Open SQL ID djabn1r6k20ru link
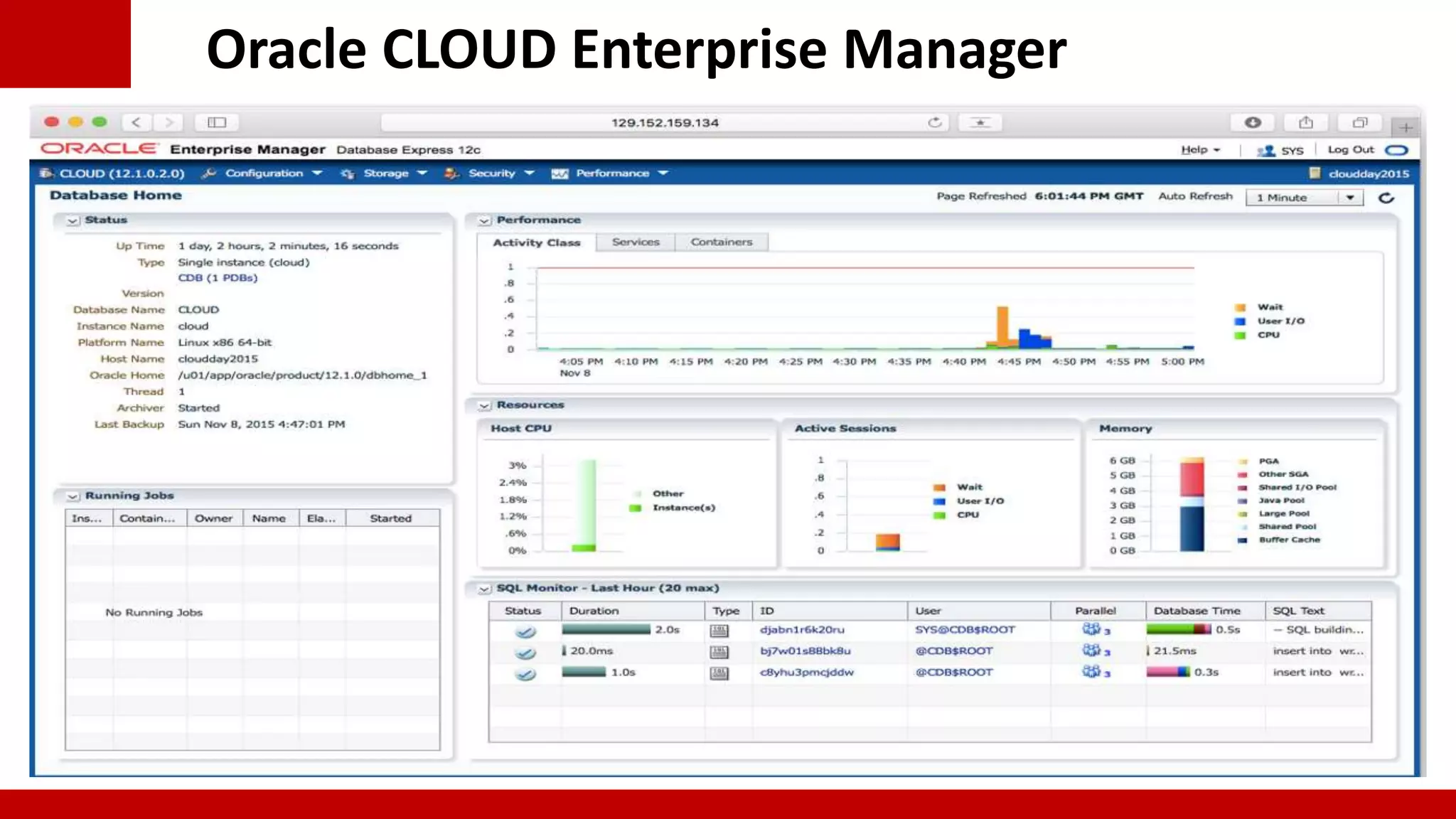 coord(802,630)
